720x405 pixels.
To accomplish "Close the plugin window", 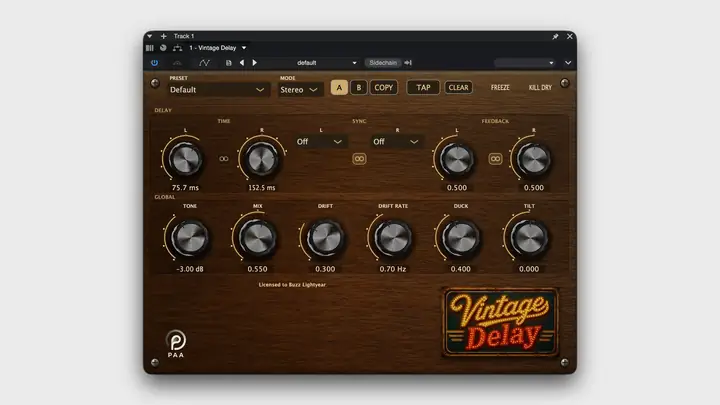I will point(569,36).
